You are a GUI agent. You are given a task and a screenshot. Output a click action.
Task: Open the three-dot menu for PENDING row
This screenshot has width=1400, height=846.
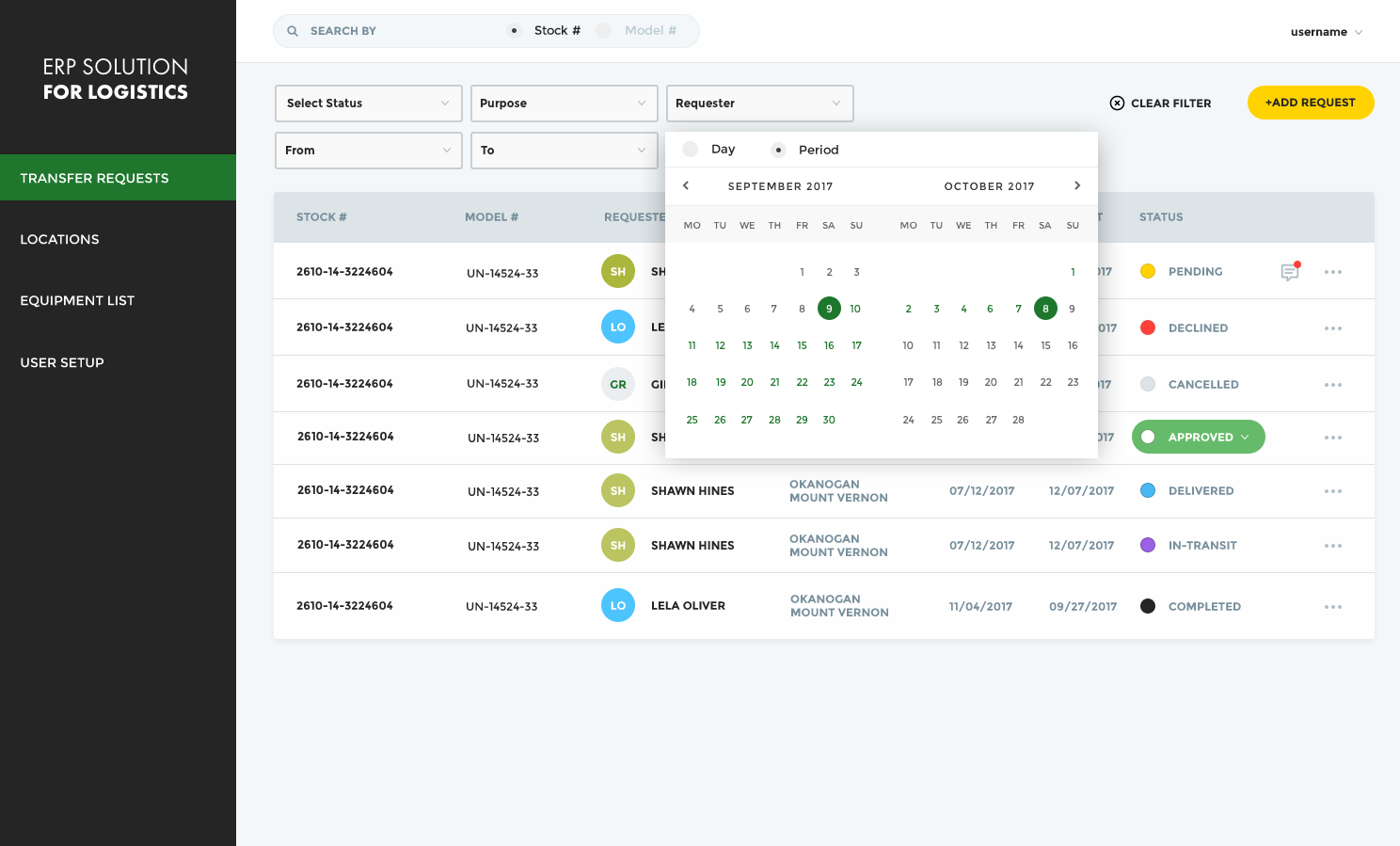pyautogui.click(x=1333, y=272)
